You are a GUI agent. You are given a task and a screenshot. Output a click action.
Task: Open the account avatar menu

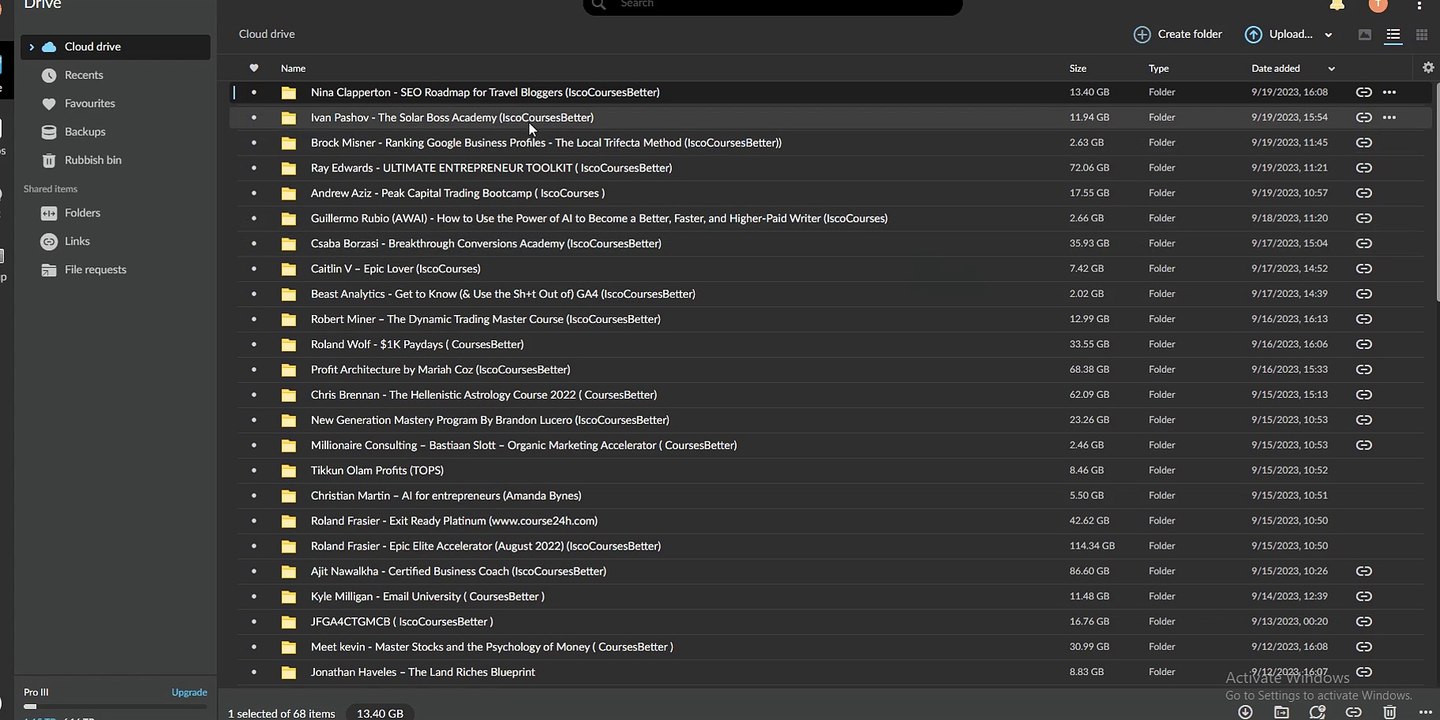pyautogui.click(x=1378, y=5)
